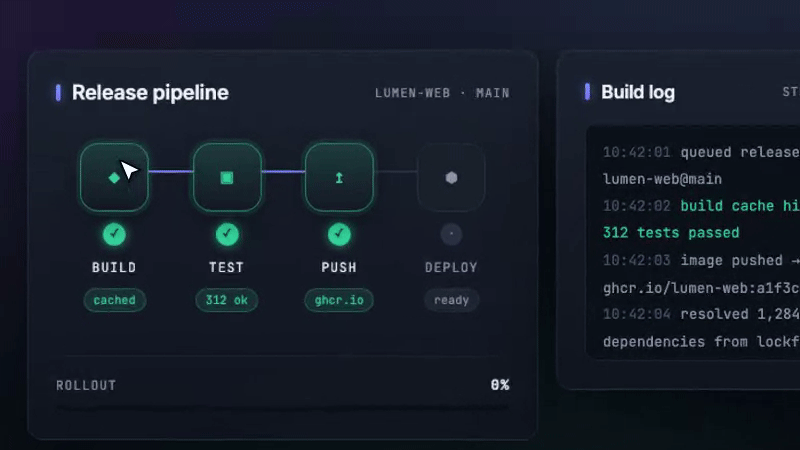The image size is (800, 450).
Task: Select the Build stage diamond icon
Action: [114, 178]
